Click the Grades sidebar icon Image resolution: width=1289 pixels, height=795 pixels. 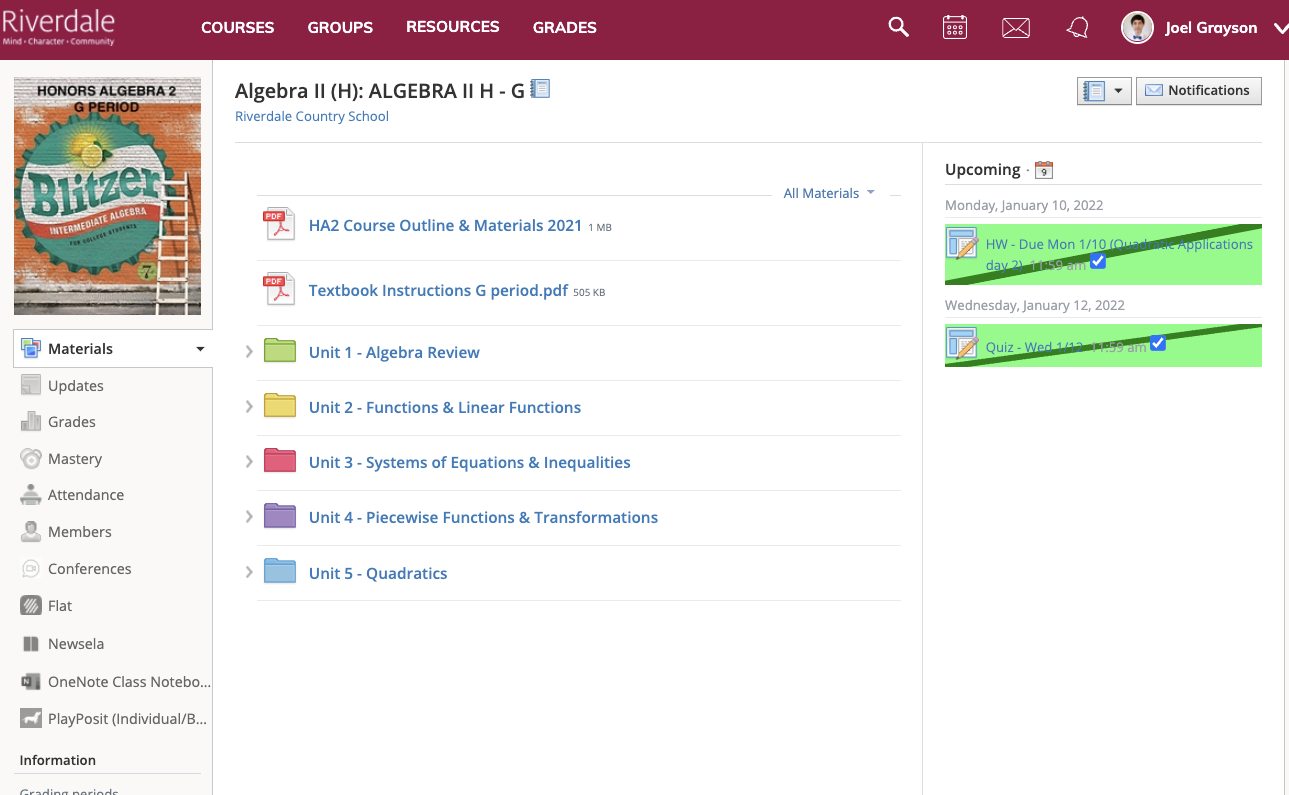(31, 422)
